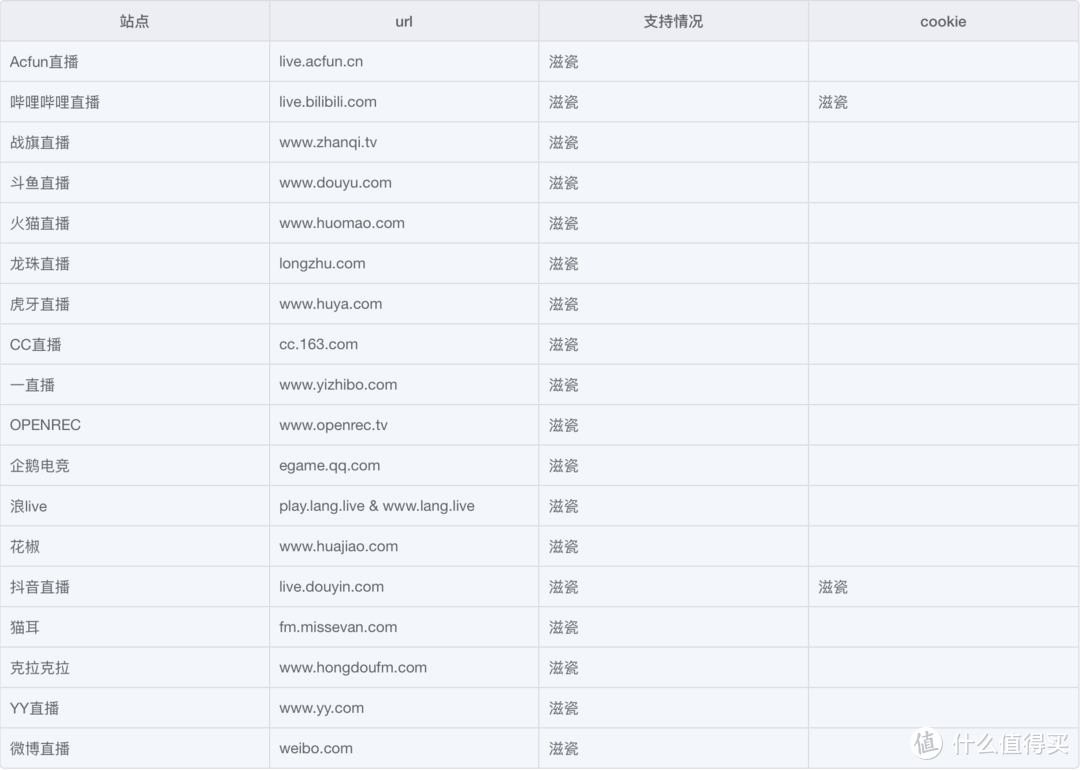Click 滋瓷 support status in 微博直播 row
Viewport: 1080px width, 770px height.
tap(563, 749)
